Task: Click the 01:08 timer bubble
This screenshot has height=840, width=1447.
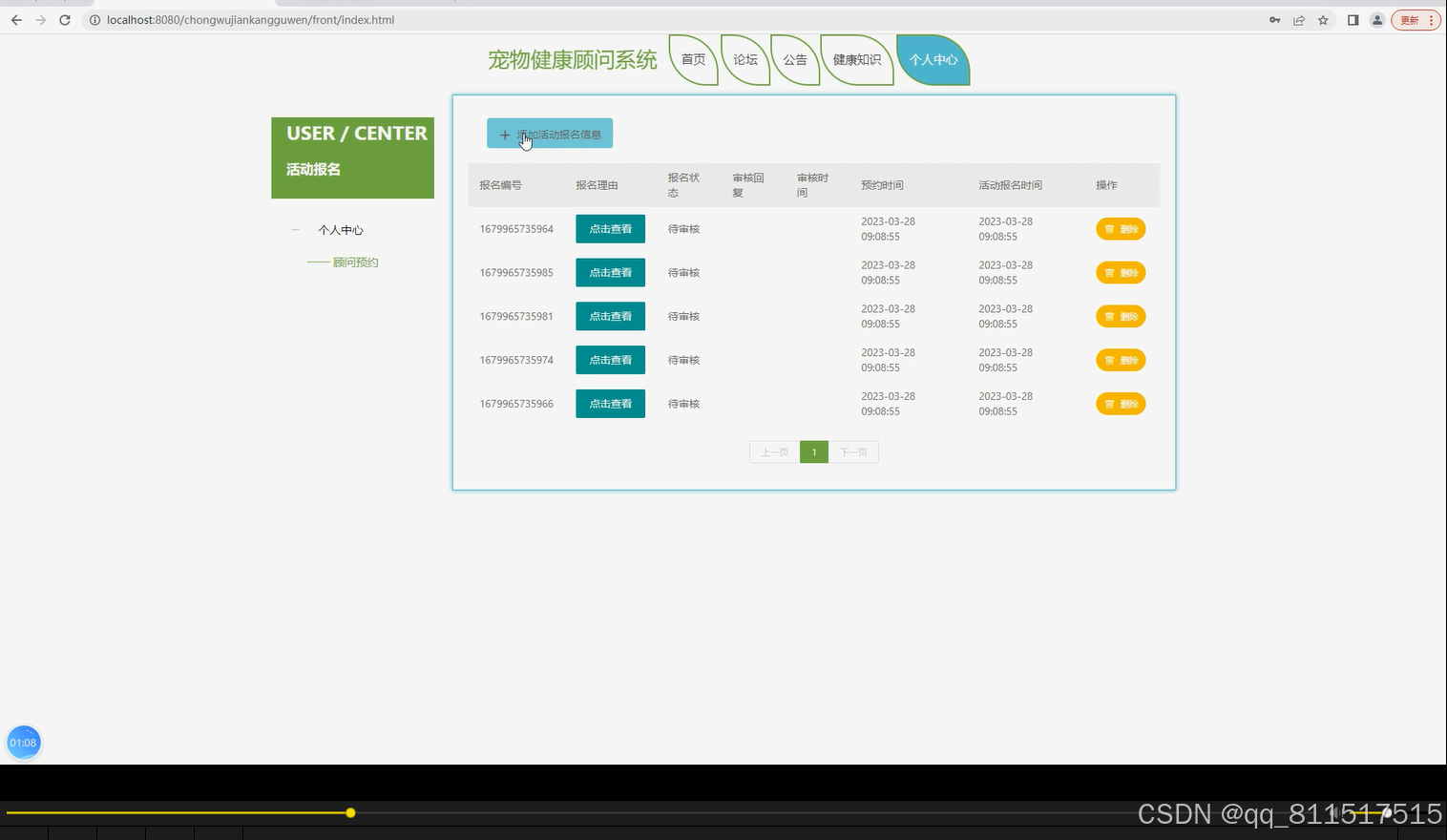Action: pos(24,743)
